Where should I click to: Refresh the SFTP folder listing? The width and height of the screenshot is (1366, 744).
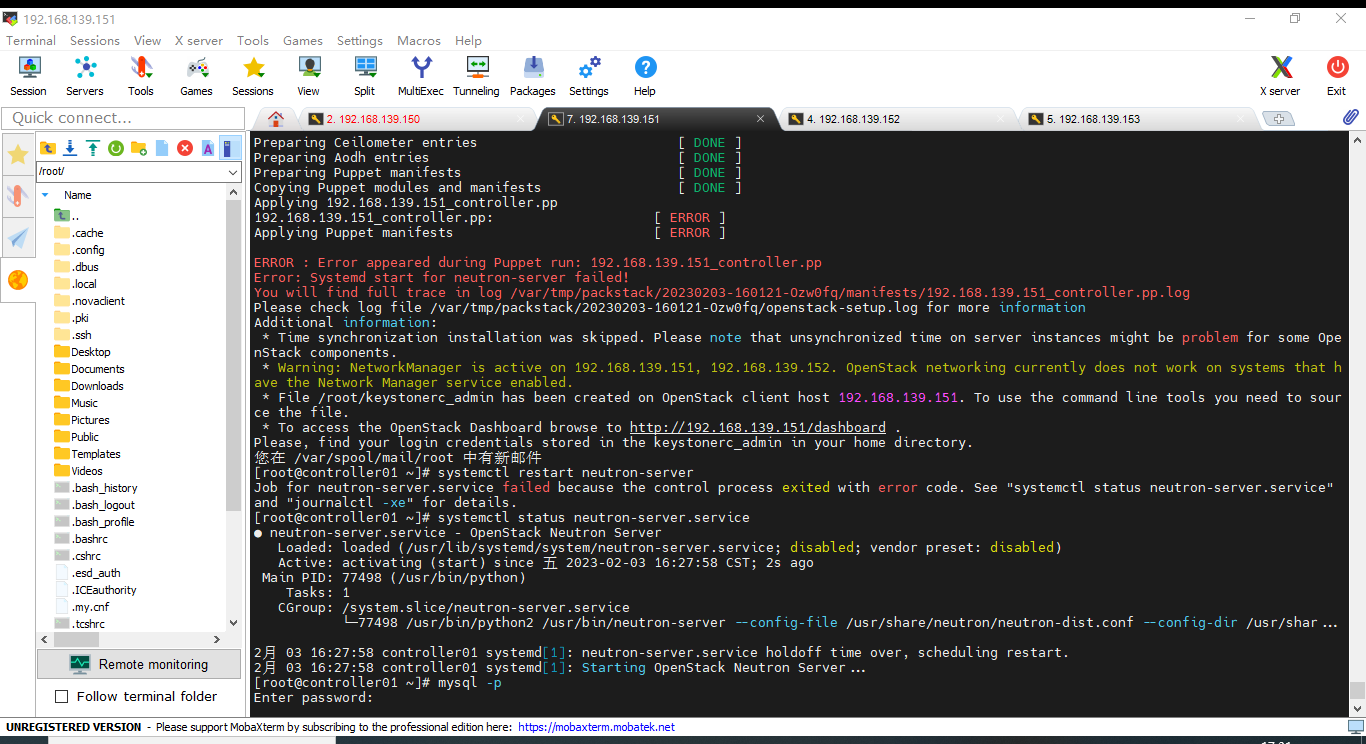[x=116, y=148]
